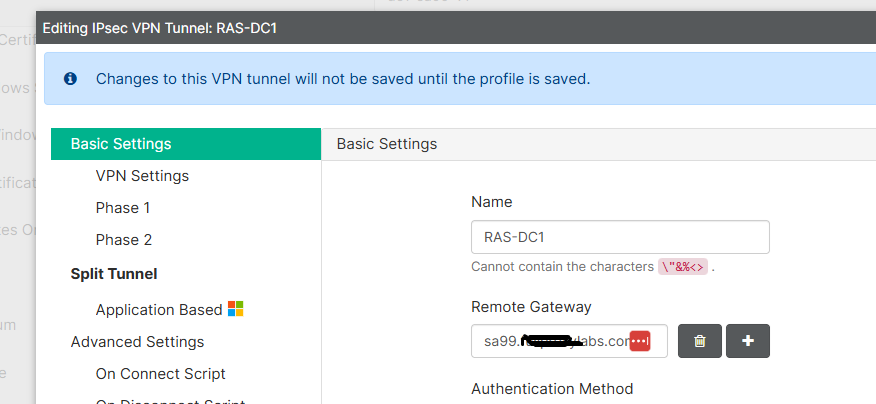
Task: Select Application Based split tunnel
Action: [x=158, y=310]
